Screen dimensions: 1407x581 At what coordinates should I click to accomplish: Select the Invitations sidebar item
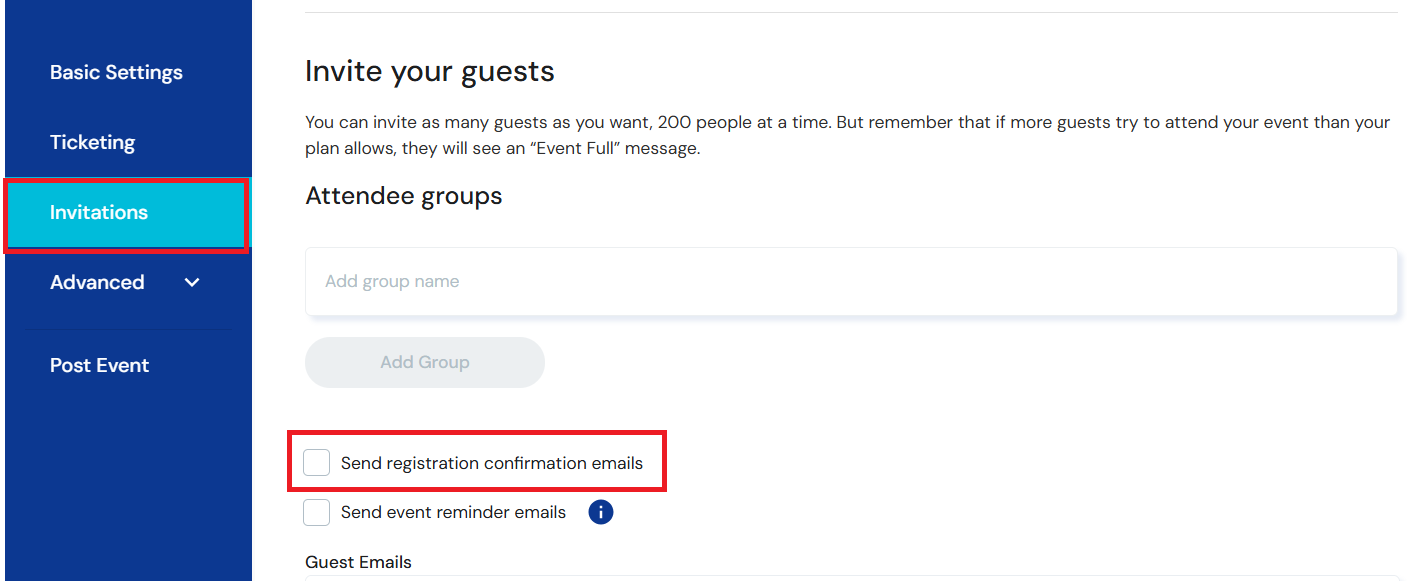tap(99, 212)
